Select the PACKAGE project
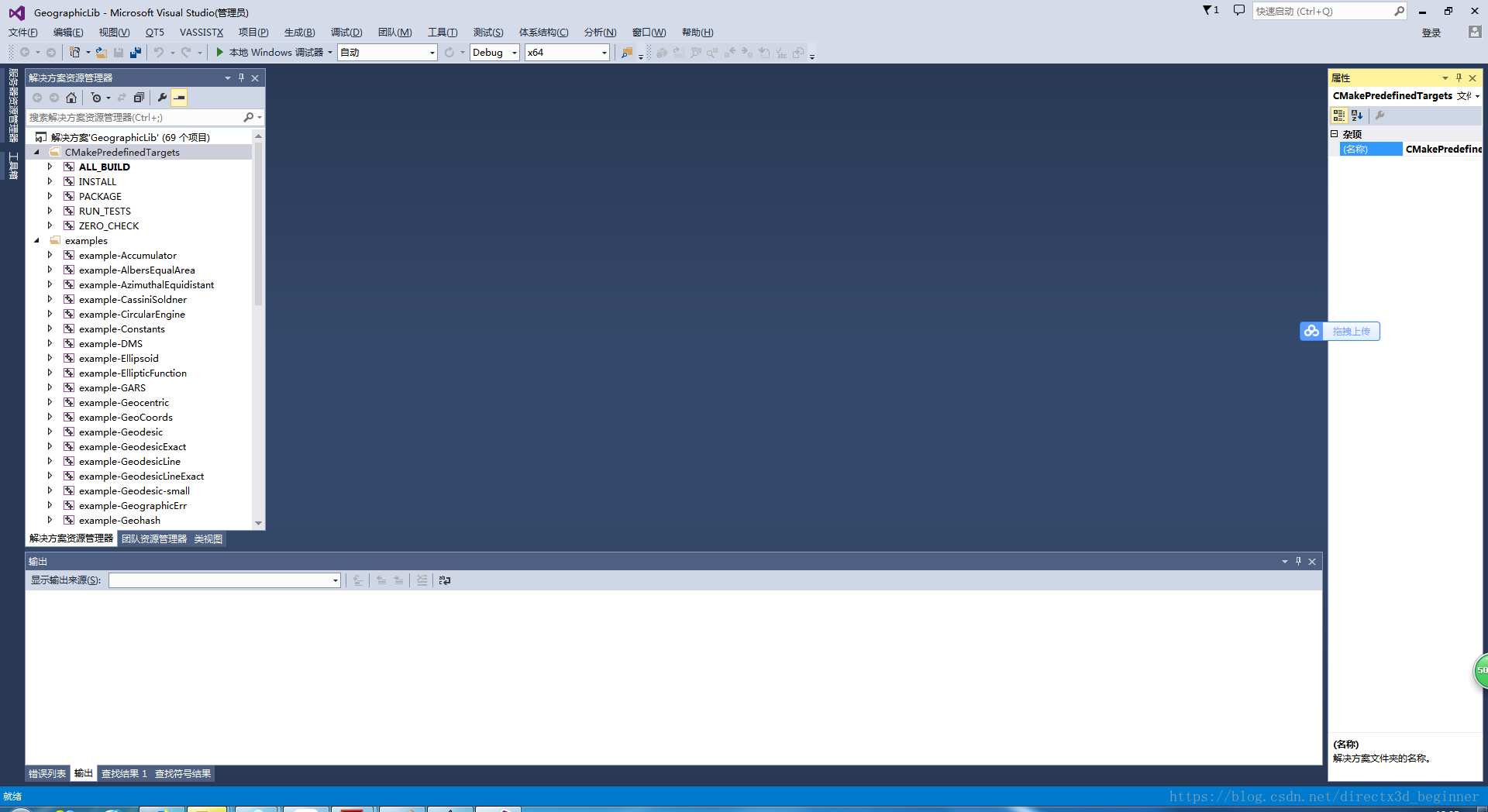The width and height of the screenshot is (1488, 812). coord(100,197)
